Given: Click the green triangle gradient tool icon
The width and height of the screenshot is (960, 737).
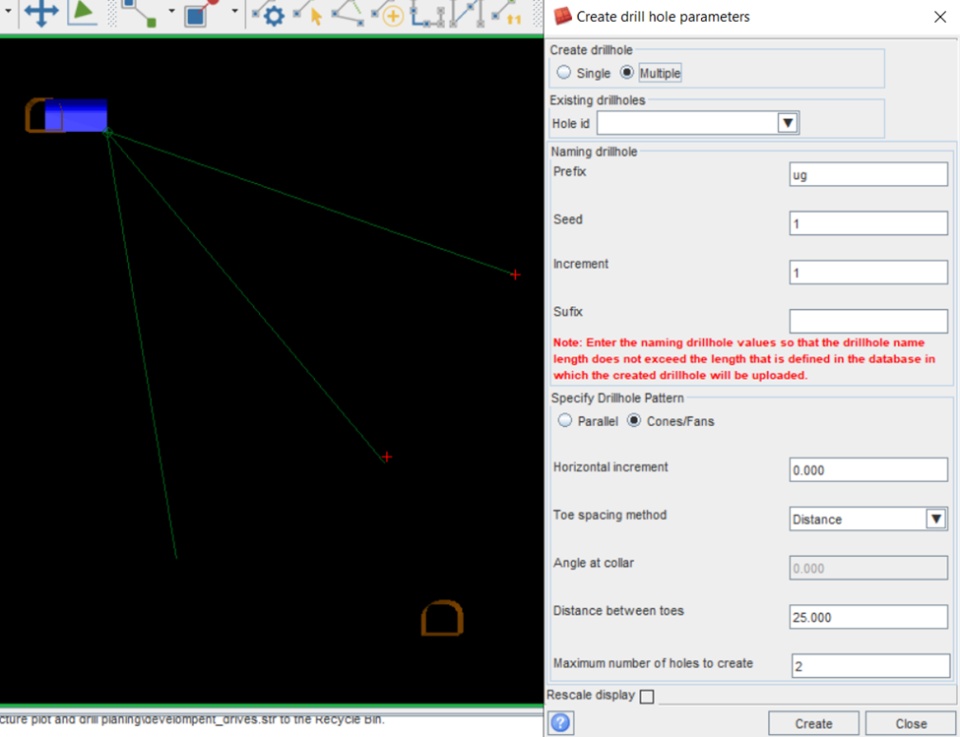Looking at the screenshot, I should [82, 13].
